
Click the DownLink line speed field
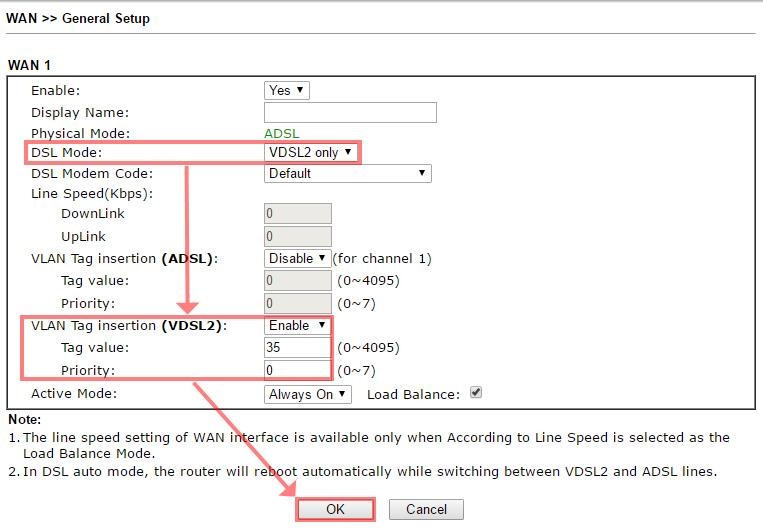[x=297, y=213]
